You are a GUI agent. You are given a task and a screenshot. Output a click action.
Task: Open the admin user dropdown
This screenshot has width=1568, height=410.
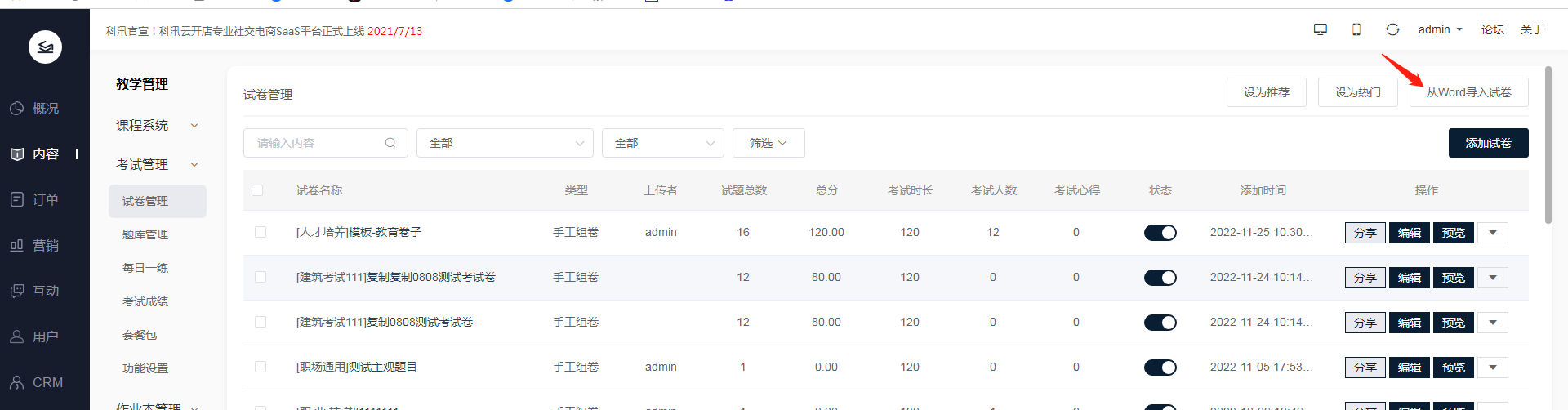click(x=1440, y=29)
